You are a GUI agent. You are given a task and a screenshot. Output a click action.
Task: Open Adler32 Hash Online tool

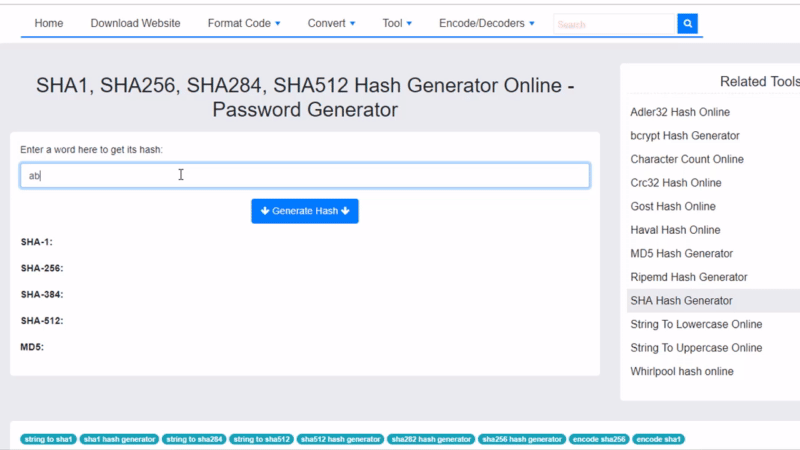(x=680, y=112)
